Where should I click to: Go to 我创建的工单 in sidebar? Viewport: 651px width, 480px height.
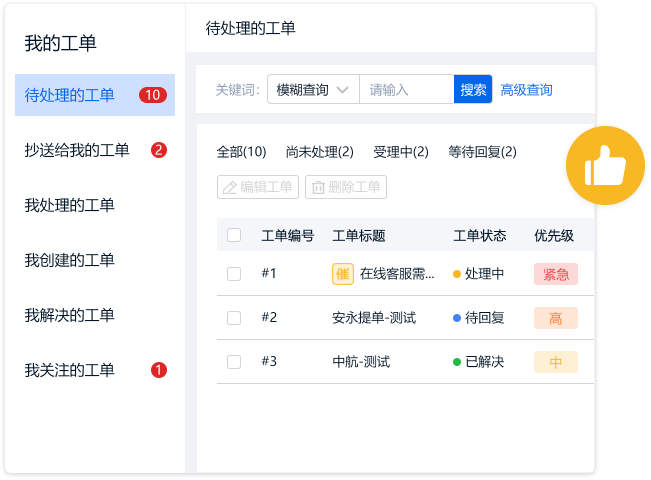pos(70,260)
